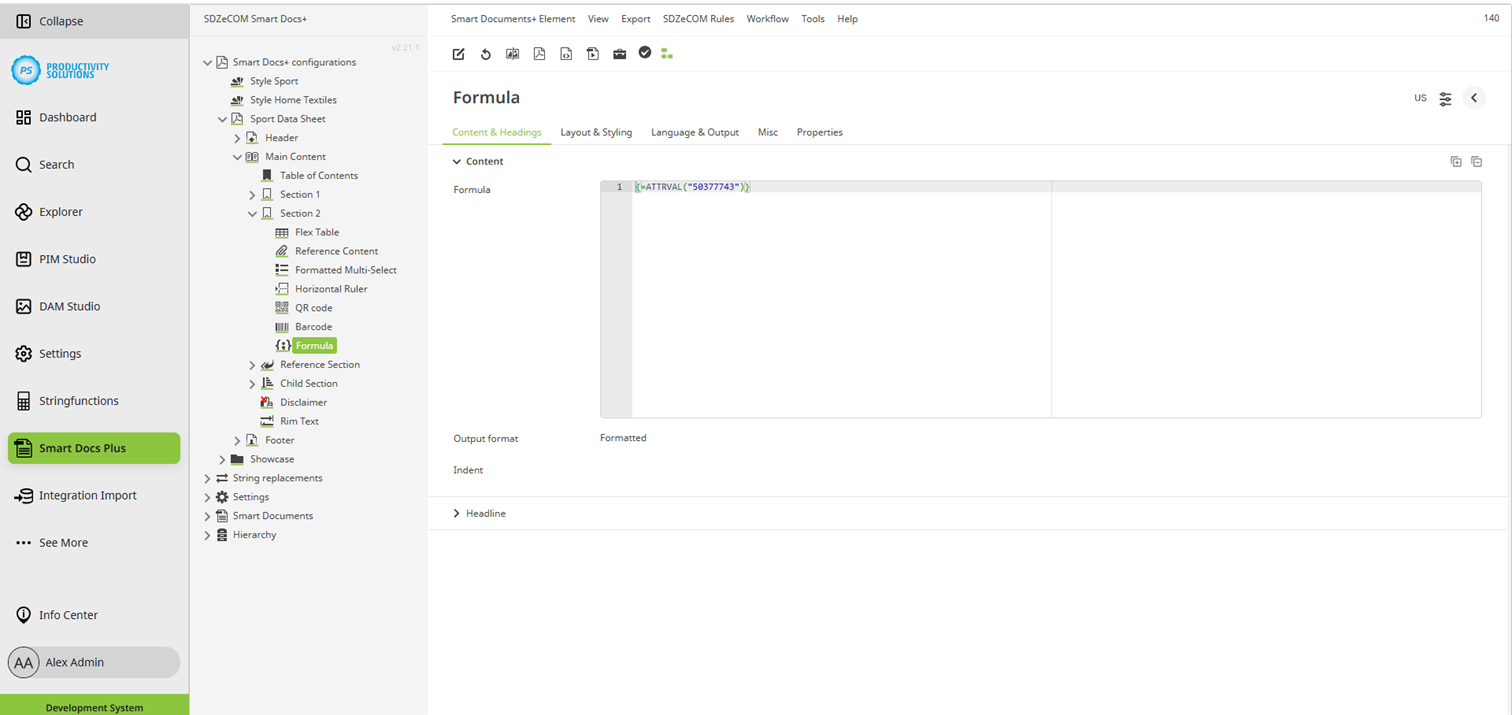Screen dimensions: 1512x715
Task: Select the Horizontal Ruler tree item
Action: pos(331,289)
